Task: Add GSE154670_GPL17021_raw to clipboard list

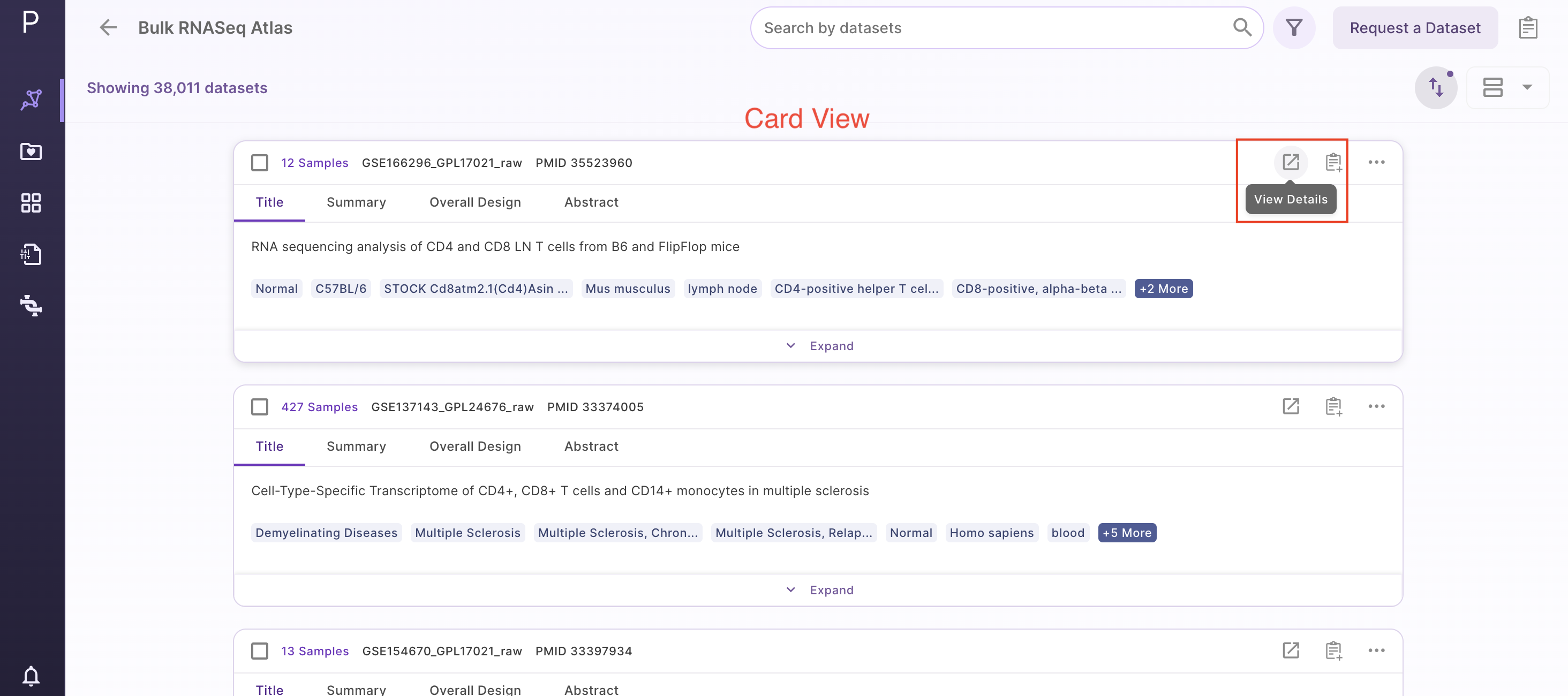Action: point(1333,650)
